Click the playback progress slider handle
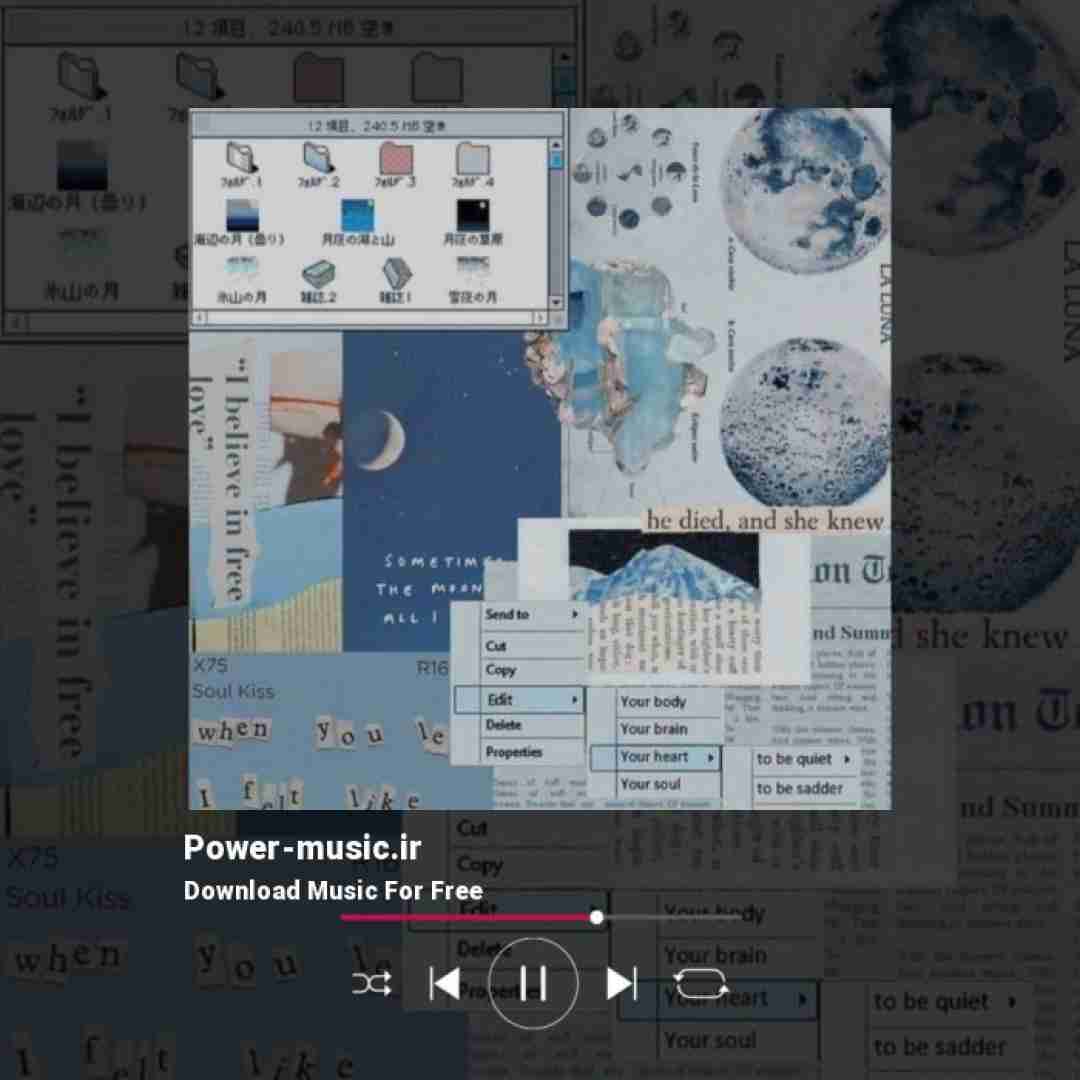The height and width of the screenshot is (1080, 1080). point(596,917)
